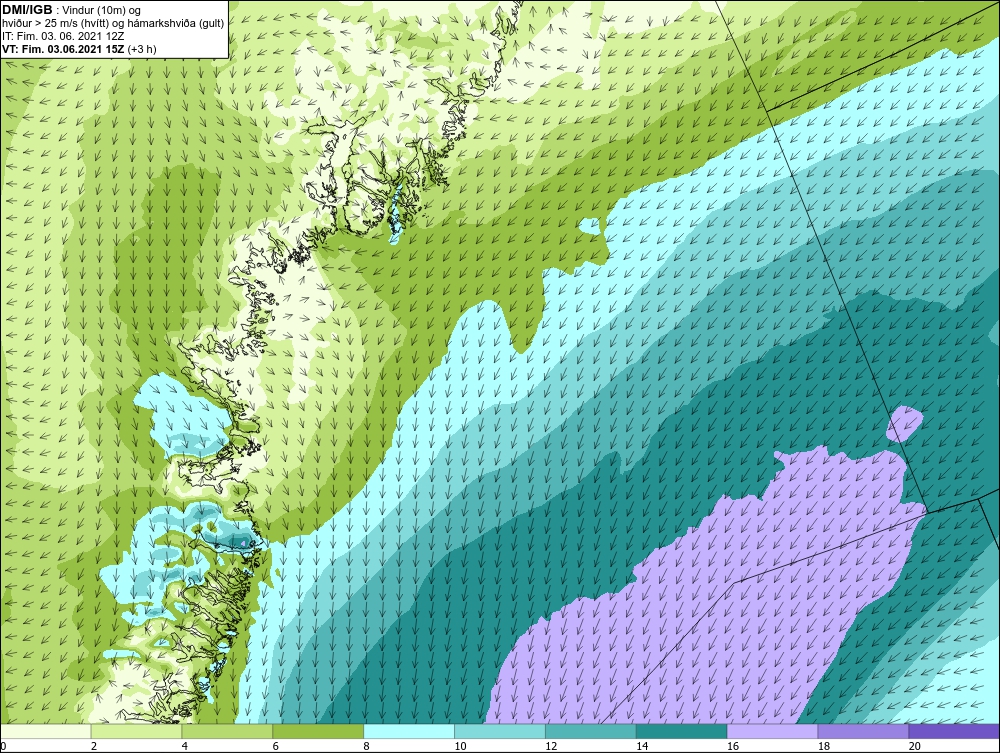The image size is (1000, 753).
Task: Click the 6–8 m/s olive green legend swatch
Action: (x=318, y=731)
